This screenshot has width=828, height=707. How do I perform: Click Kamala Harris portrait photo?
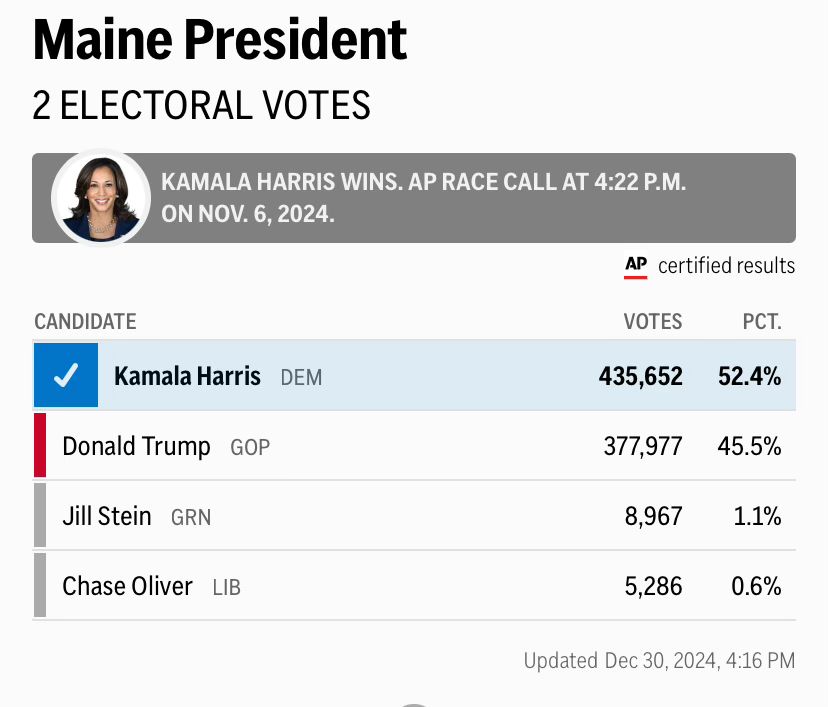point(101,198)
